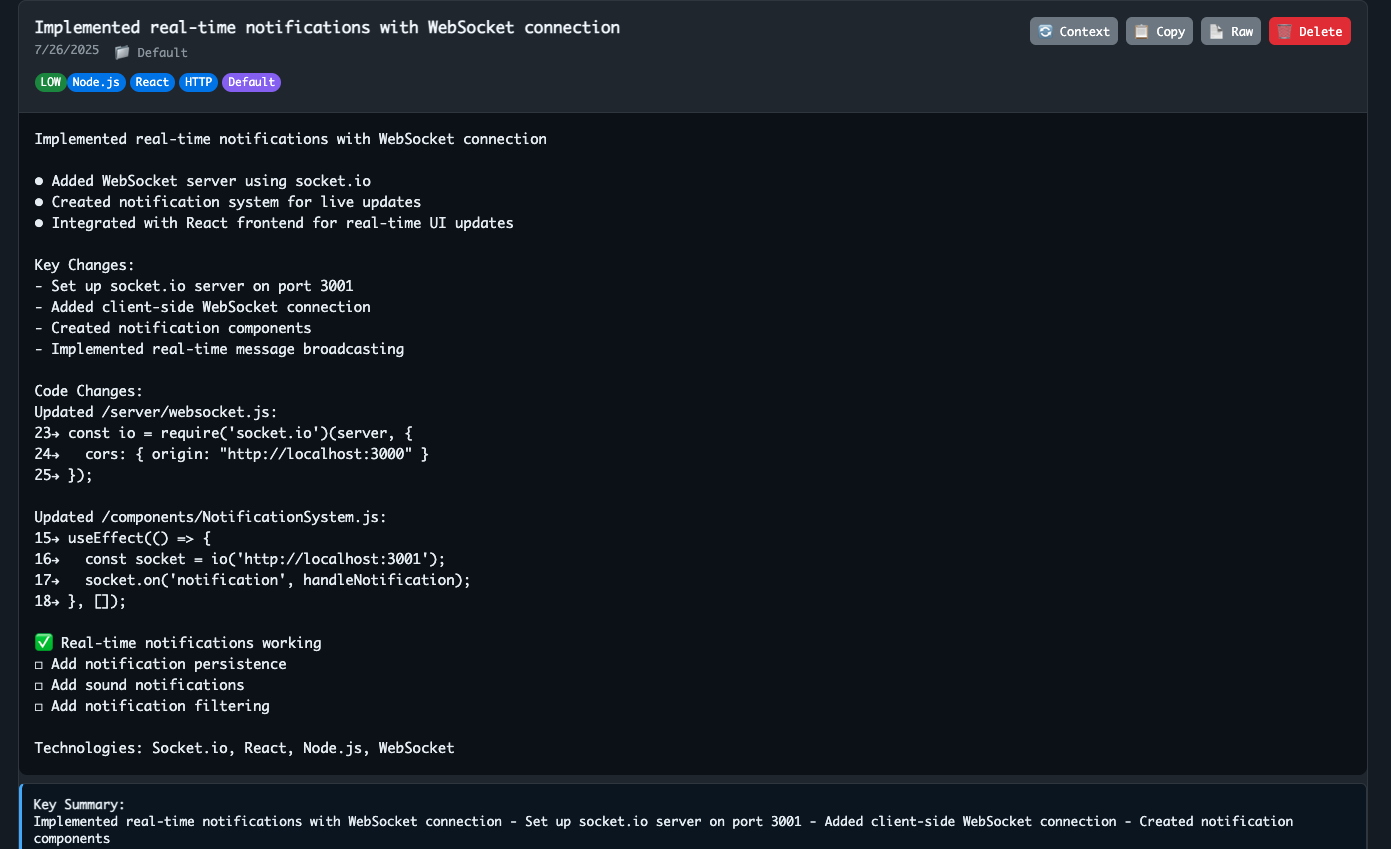
Task: Click the 'Technologies:' line
Action: pos(244,748)
